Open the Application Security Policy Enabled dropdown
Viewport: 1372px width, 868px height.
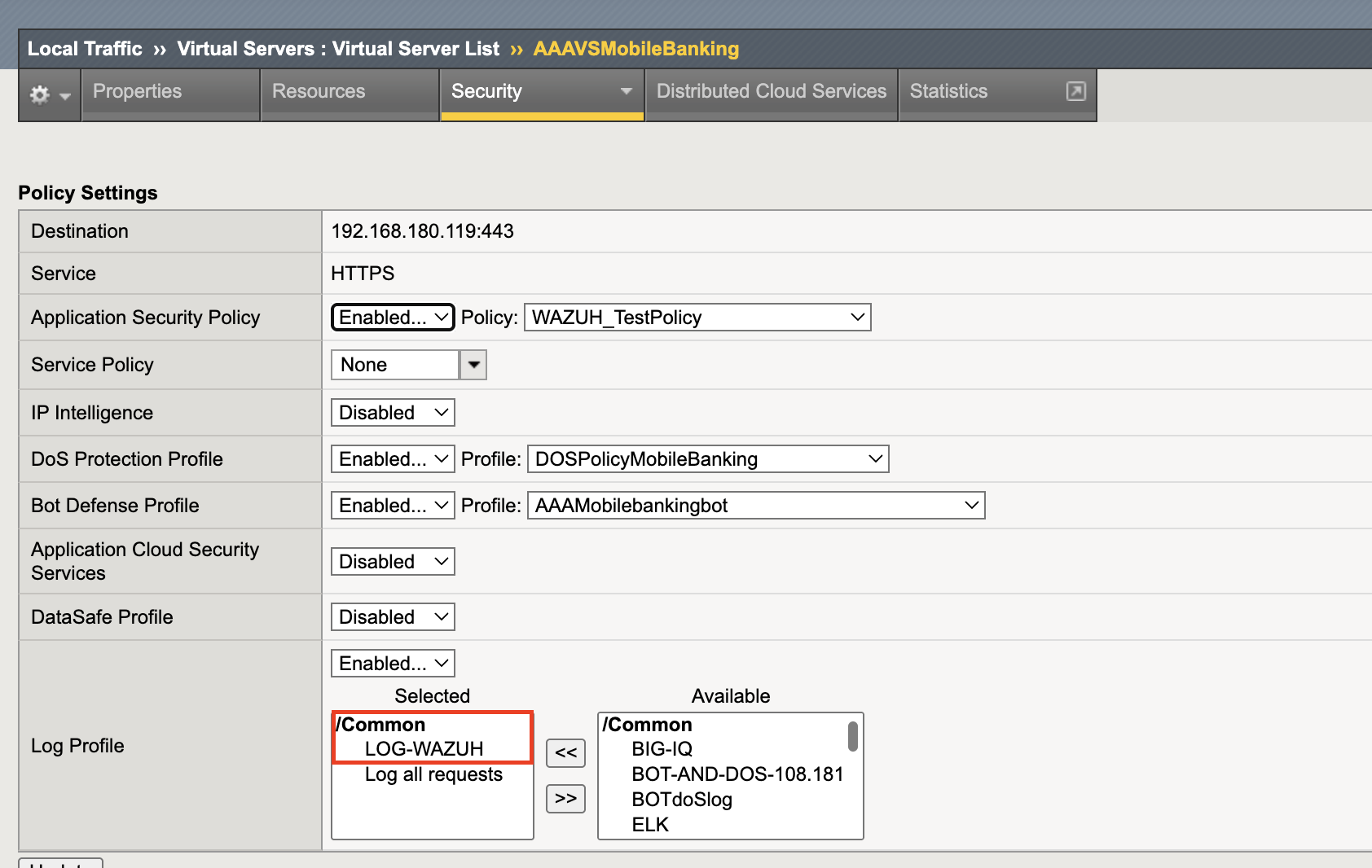tap(392, 317)
